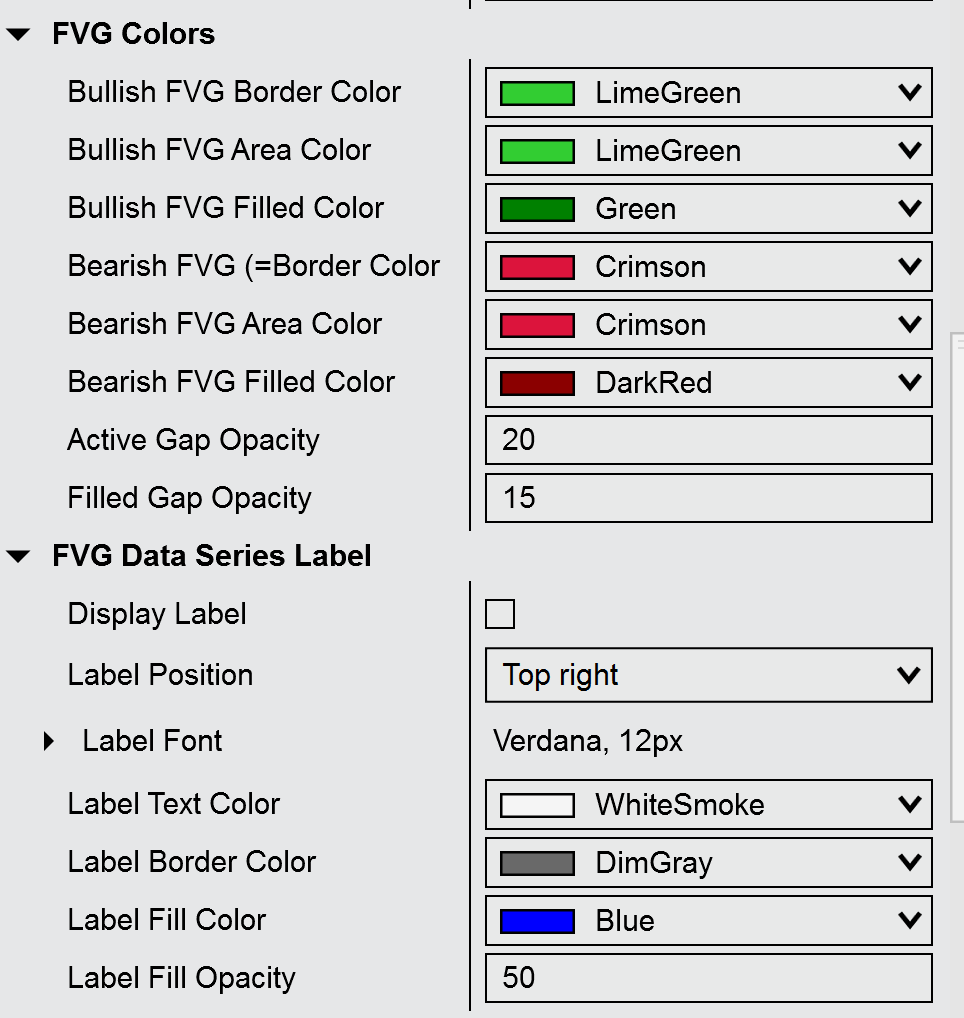This screenshot has width=964, height=1018.
Task: Edit the Label Fill Opacity value
Action: pos(708,978)
